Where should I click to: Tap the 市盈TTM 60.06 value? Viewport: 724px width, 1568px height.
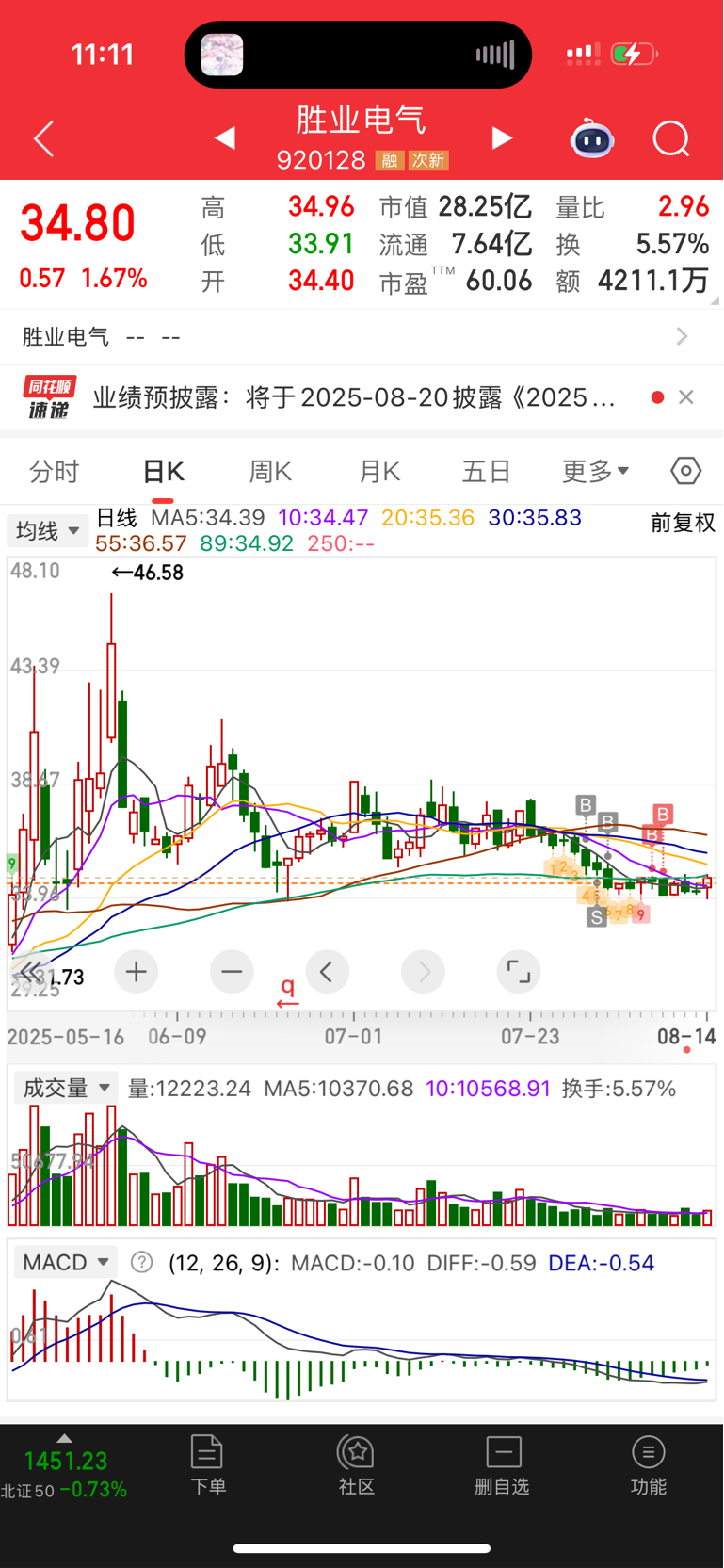coord(498,281)
